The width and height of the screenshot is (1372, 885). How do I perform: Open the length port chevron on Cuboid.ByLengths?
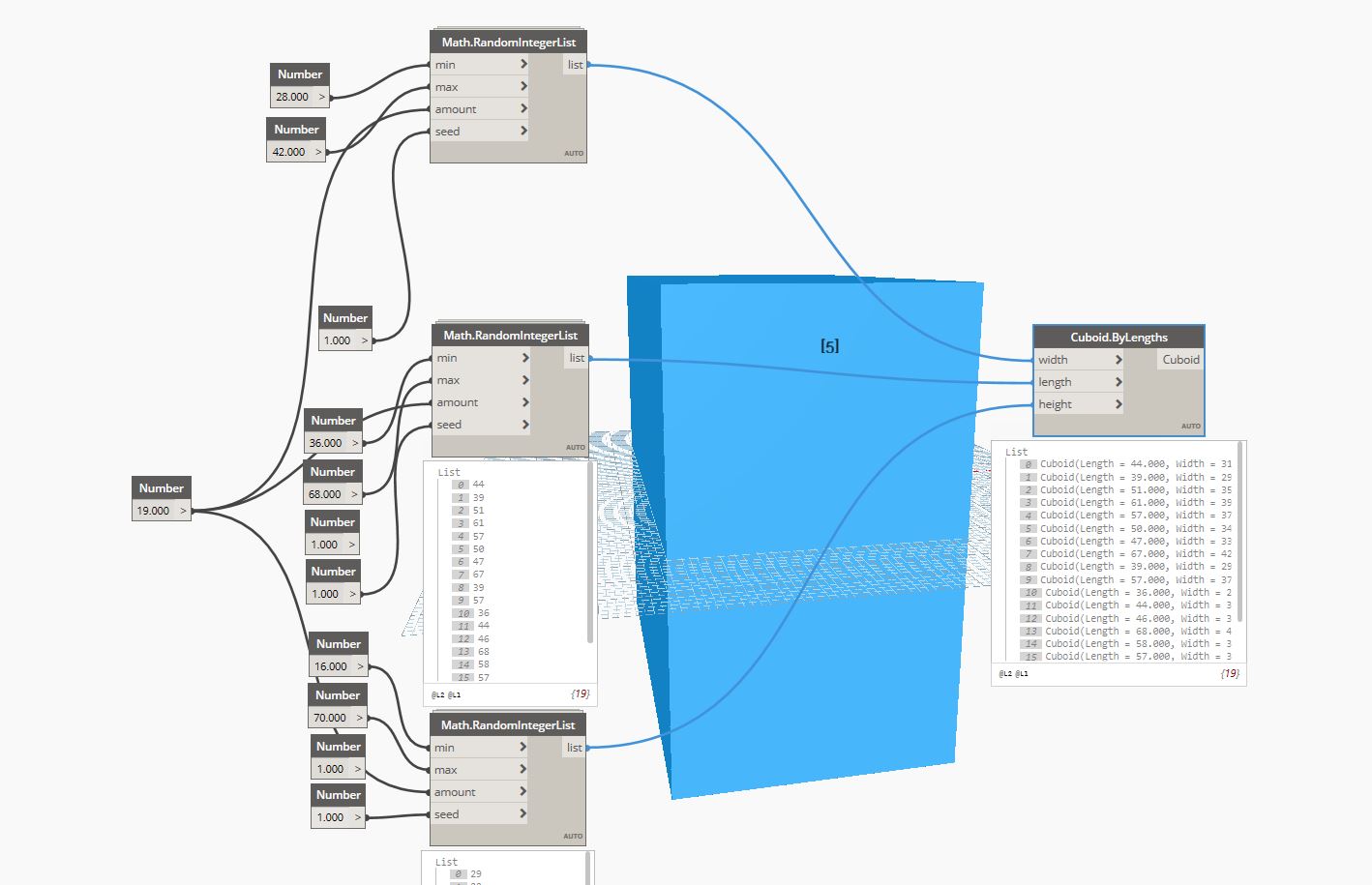1118,382
